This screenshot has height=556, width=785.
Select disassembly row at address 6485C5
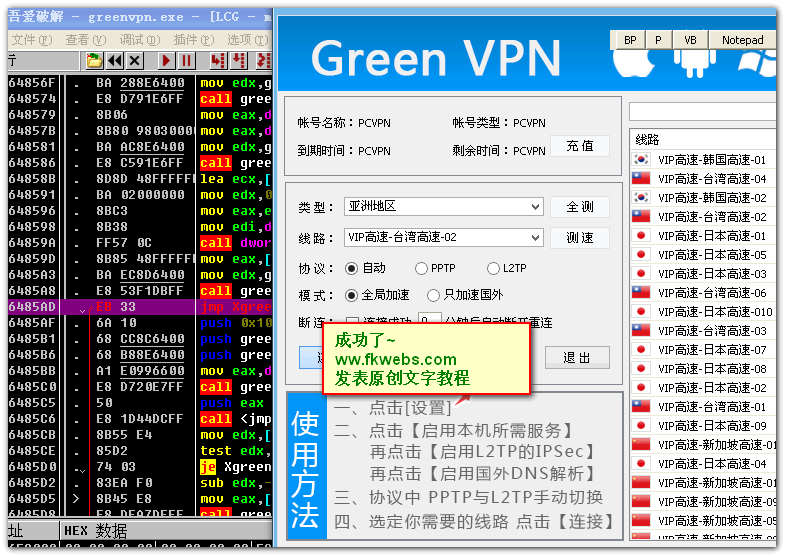tap(140, 403)
